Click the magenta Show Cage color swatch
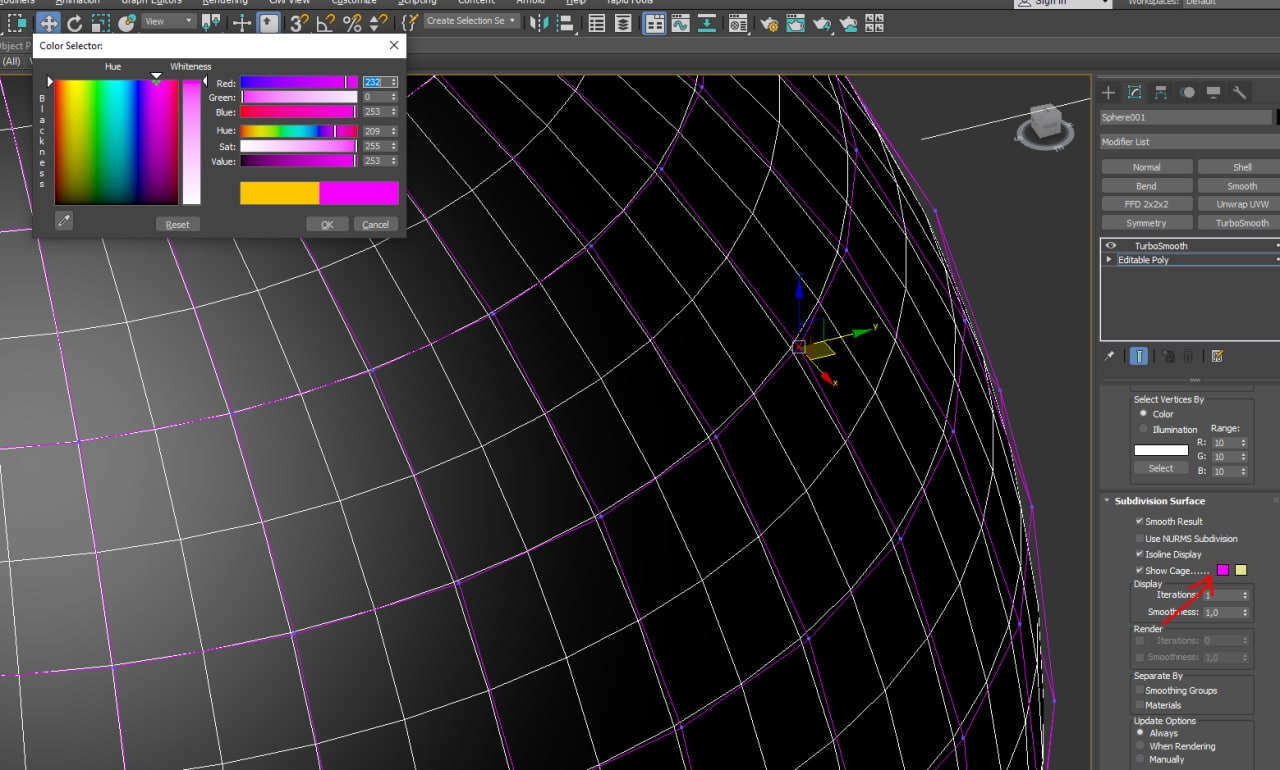The height and width of the screenshot is (770, 1280). click(x=1222, y=570)
